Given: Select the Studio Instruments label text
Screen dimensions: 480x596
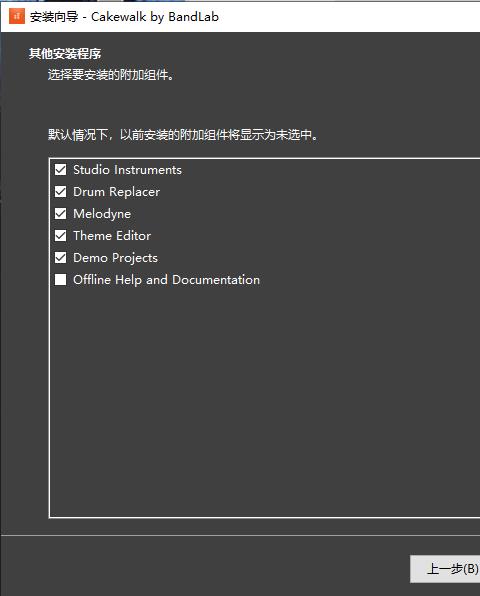Looking at the screenshot, I should (127, 170).
